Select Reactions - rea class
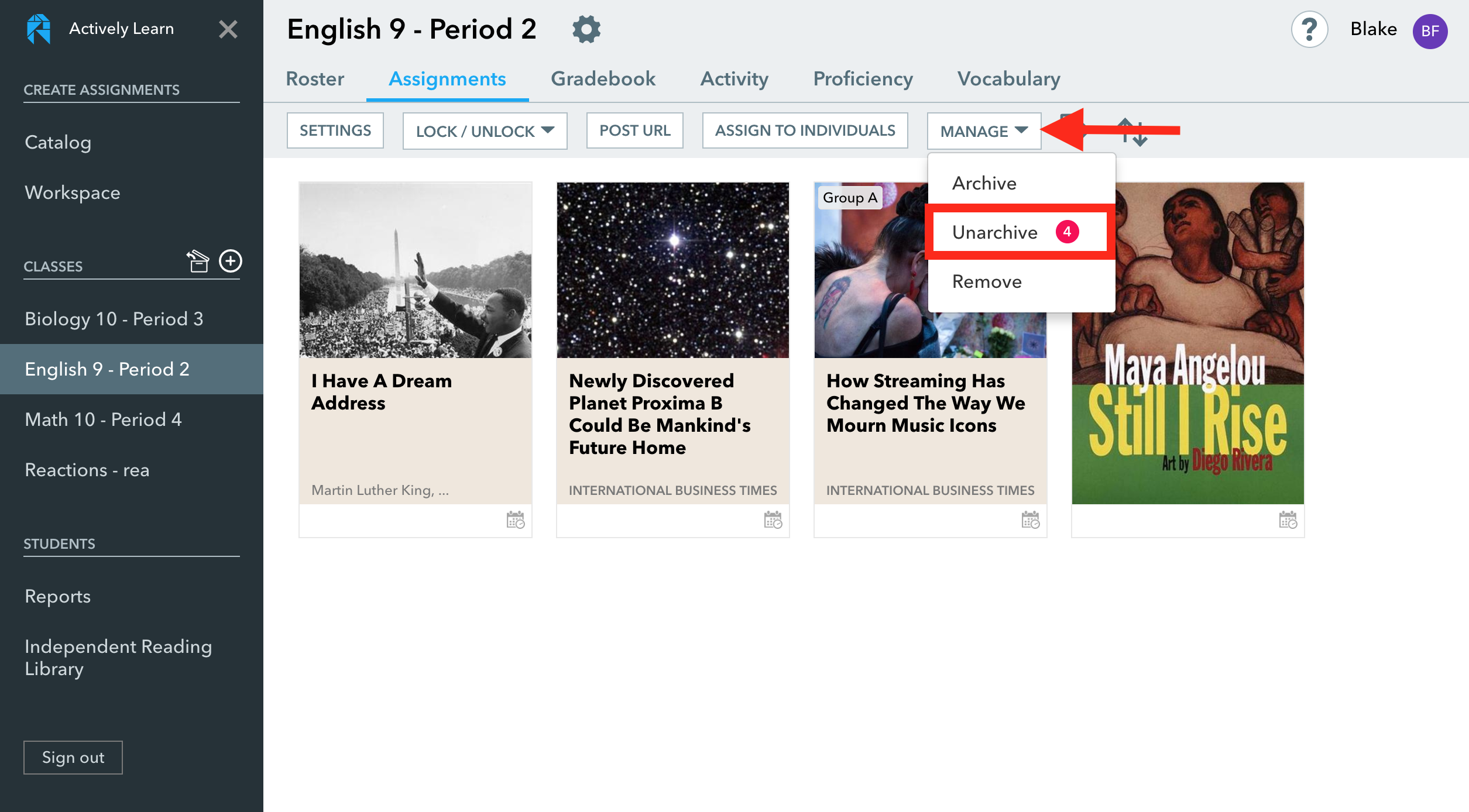This screenshot has height=812, width=1469. point(132,470)
